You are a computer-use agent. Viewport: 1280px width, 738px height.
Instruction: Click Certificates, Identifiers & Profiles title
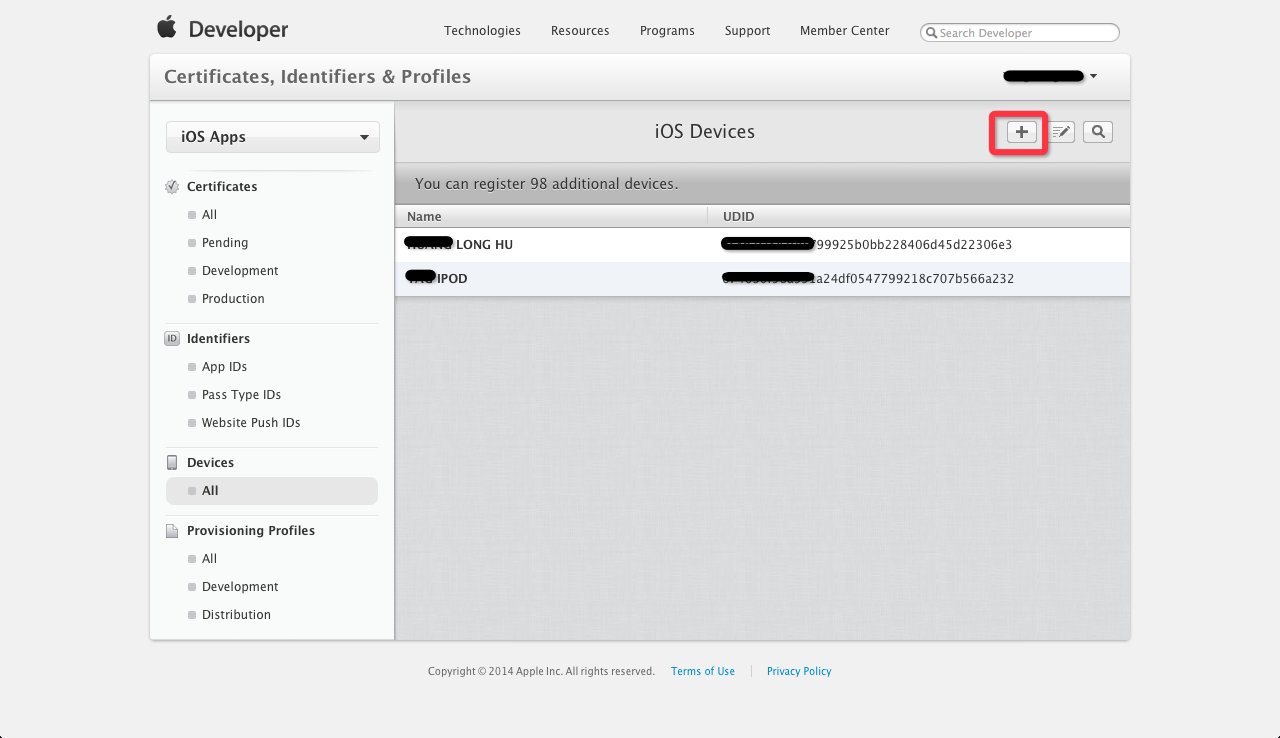[317, 77]
